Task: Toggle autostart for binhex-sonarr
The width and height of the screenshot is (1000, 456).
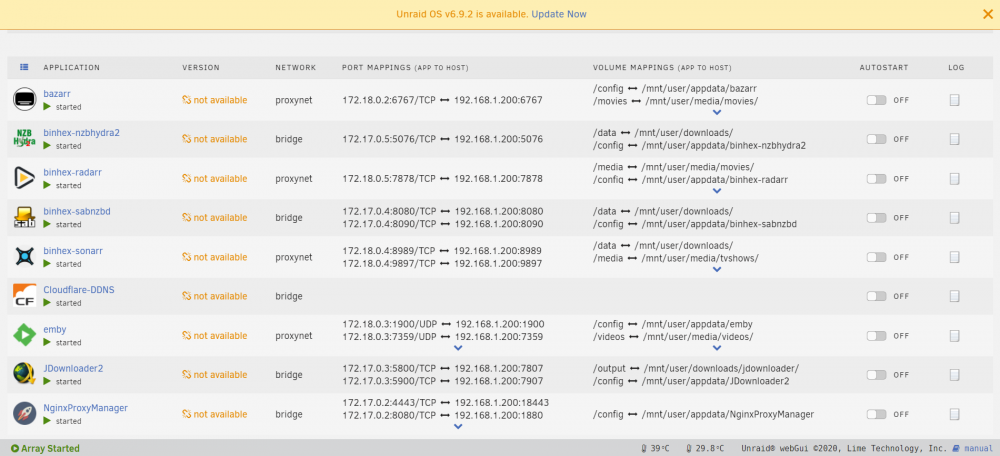Action: (x=876, y=257)
